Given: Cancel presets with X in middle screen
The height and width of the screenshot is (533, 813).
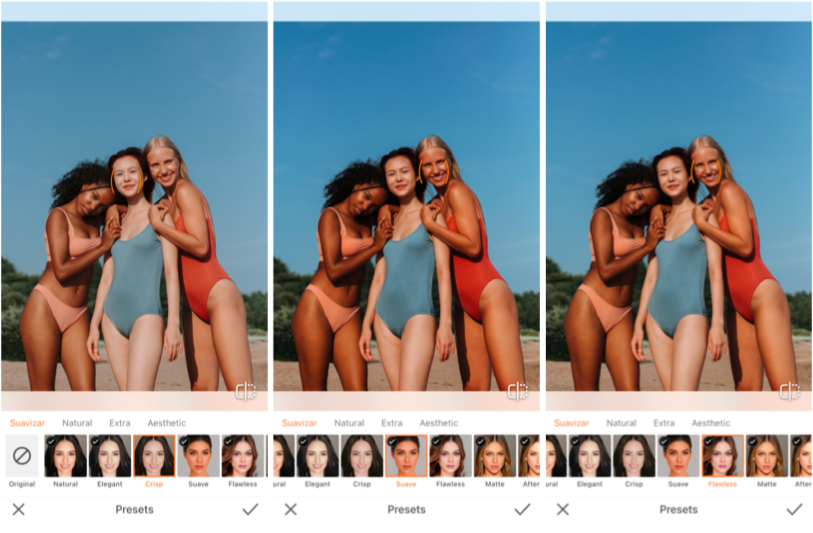Looking at the screenshot, I should (x=291, y=509).
